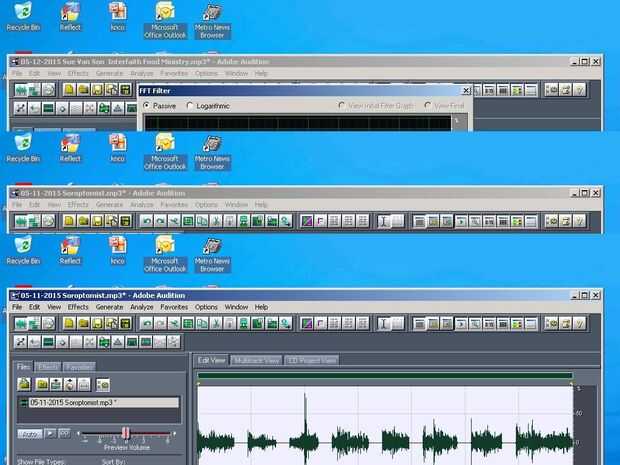
Task: Click the Redo arrow icon in the active window toolbar
Action: (160, 323)
